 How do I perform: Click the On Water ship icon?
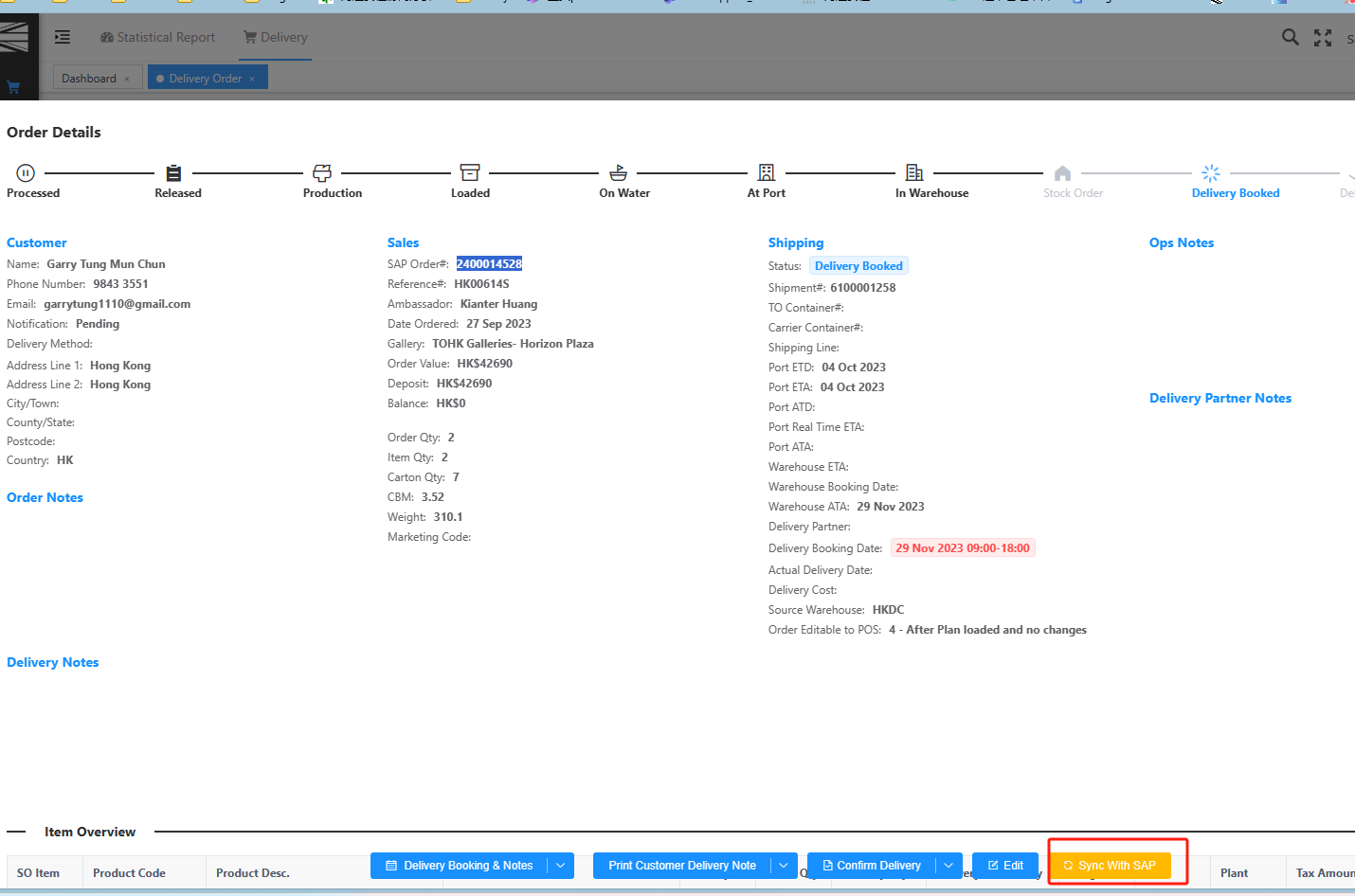pos(618,173)
